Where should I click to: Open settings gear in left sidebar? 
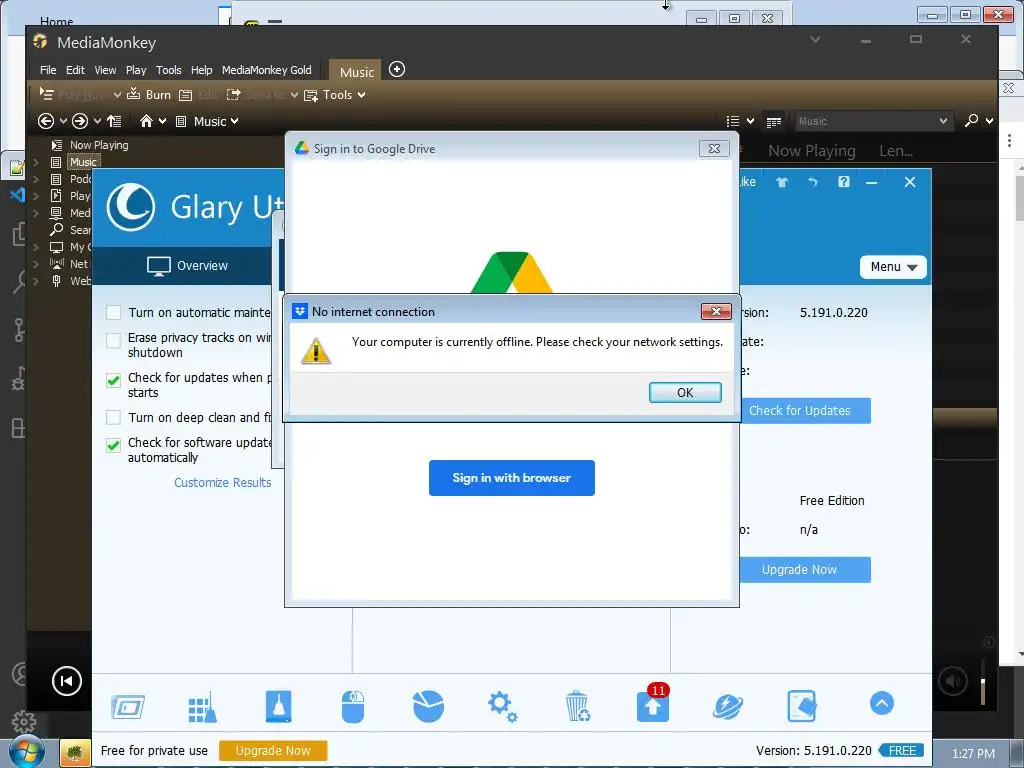24,722
